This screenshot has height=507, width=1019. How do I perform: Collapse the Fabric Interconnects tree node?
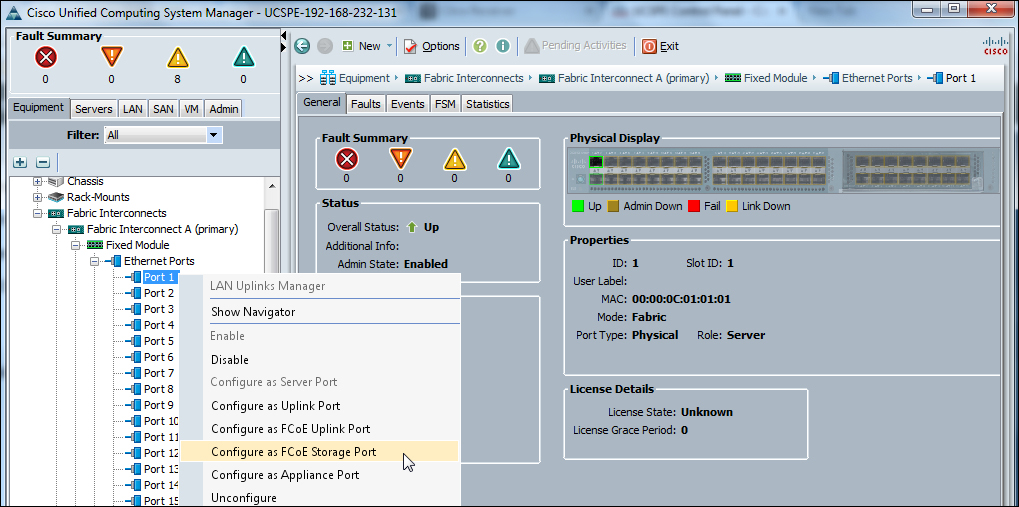tap(38, 213)
